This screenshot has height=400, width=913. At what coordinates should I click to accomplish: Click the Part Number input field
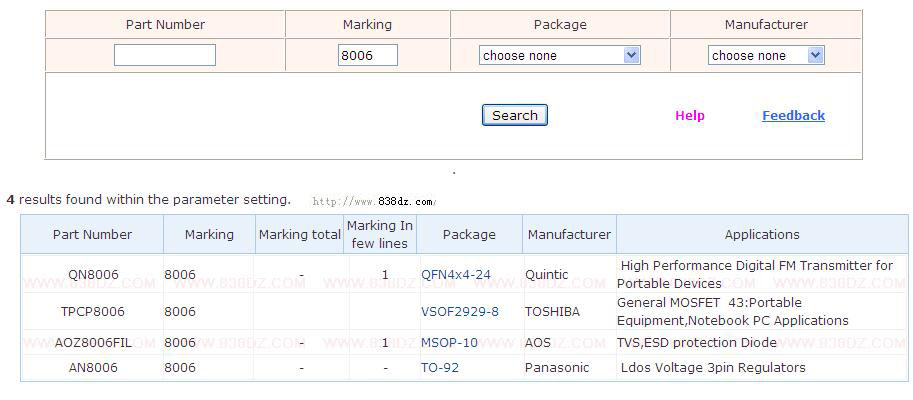165,55
